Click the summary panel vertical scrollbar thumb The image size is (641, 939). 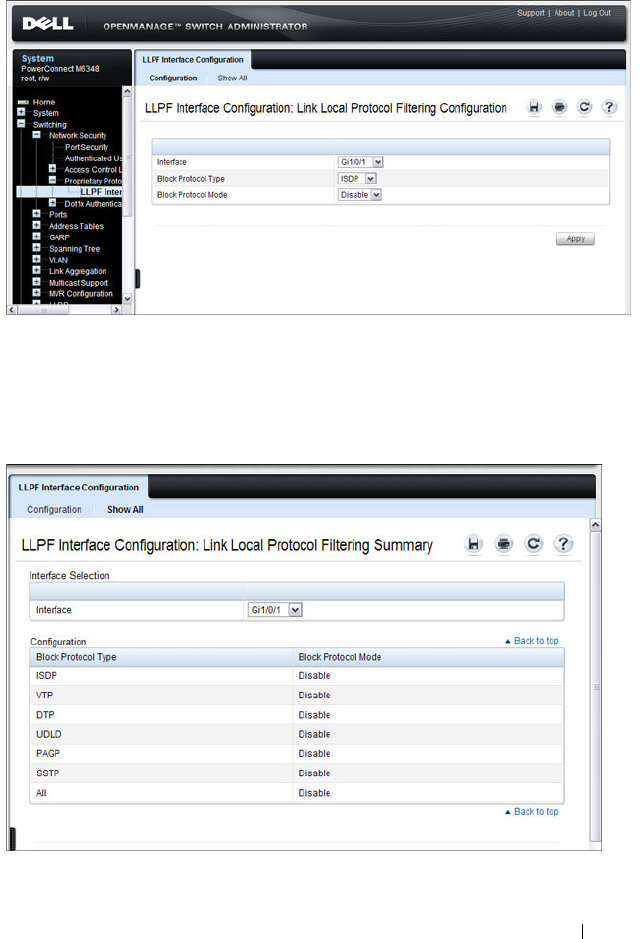pos(595,687)
